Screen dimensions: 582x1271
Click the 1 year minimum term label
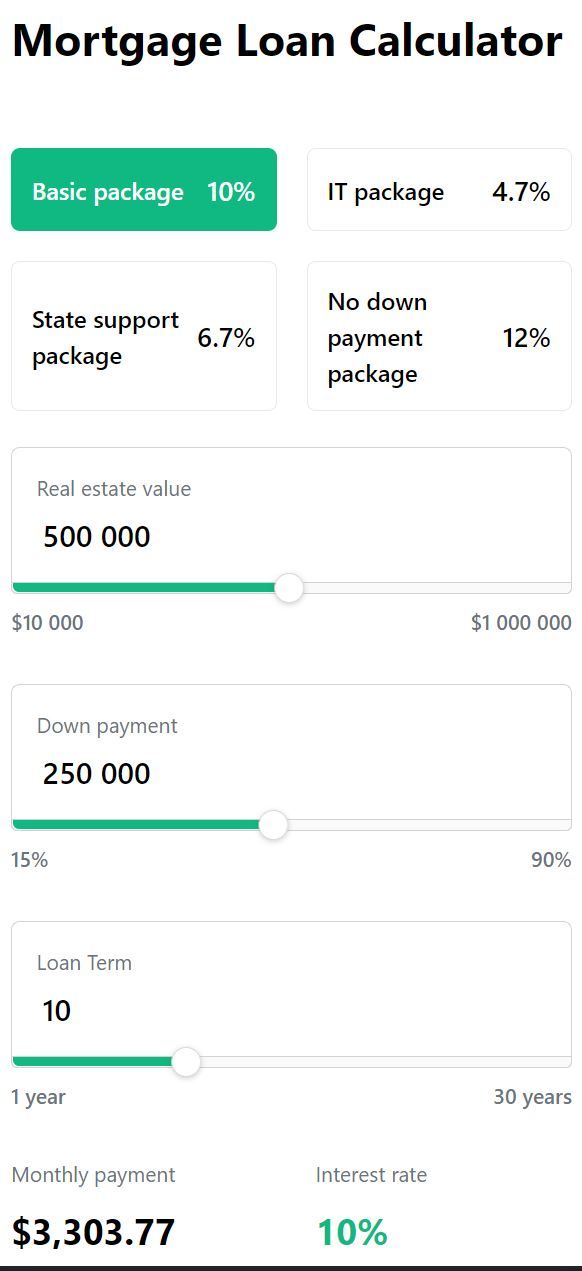[38, 1097]
